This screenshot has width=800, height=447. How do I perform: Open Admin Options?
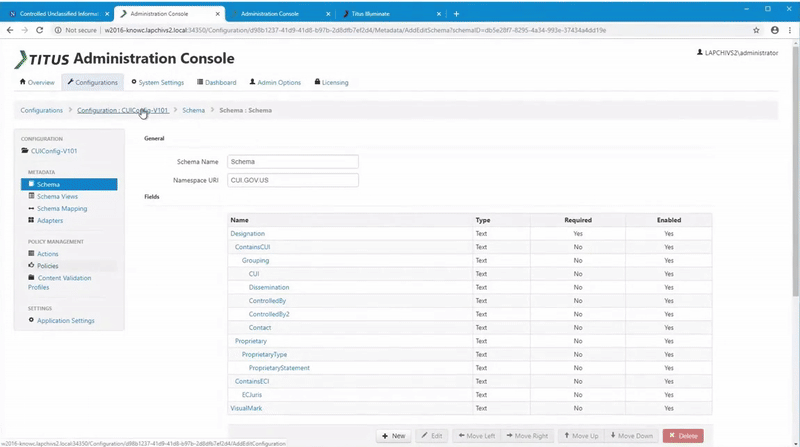point(276,82)
